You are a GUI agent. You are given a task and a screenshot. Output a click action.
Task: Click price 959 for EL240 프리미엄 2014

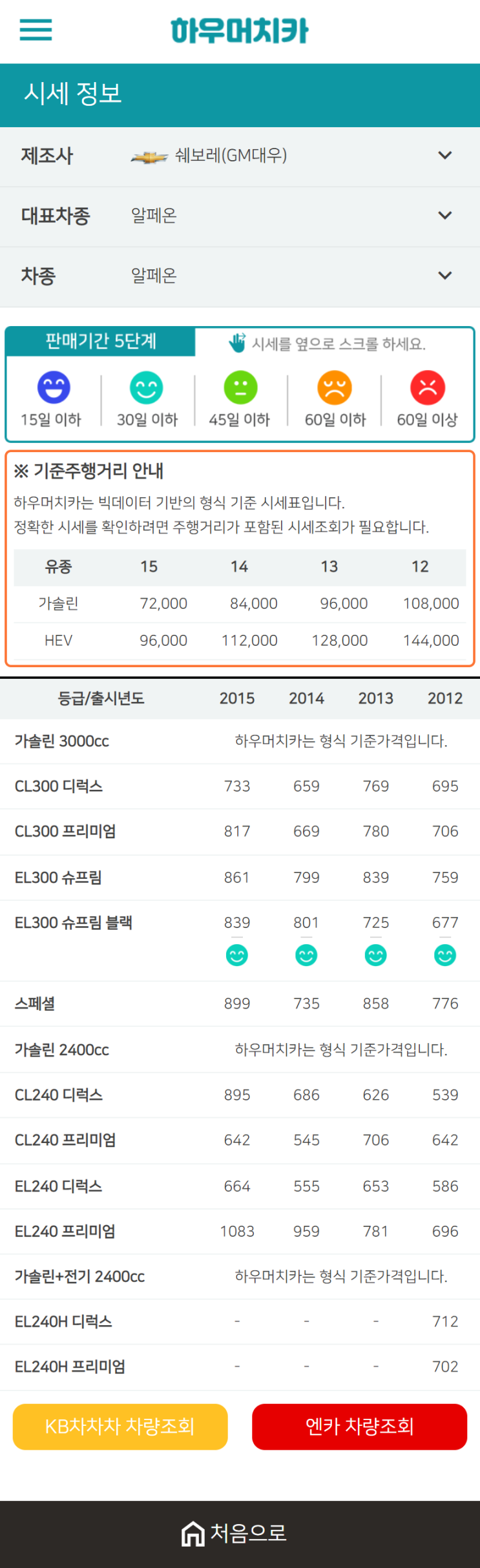pos(306,1232)
